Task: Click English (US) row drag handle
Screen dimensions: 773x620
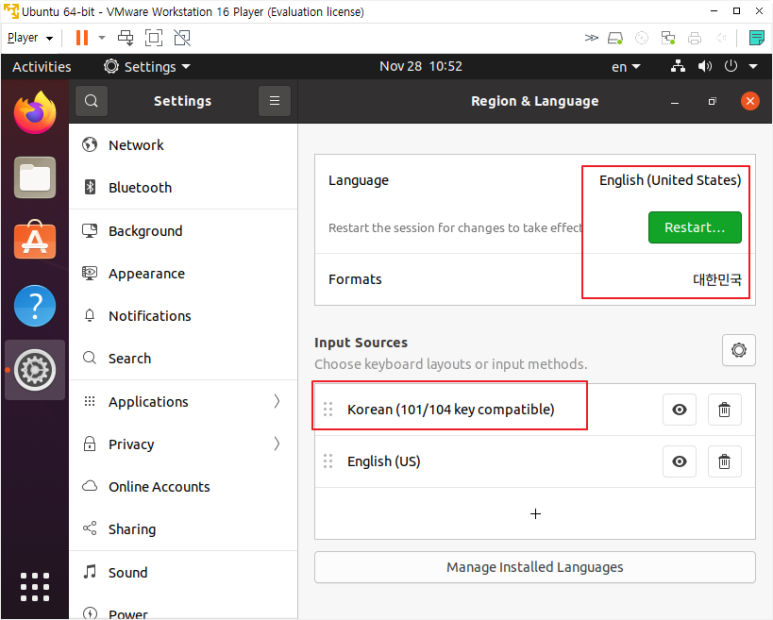Action: [328, 462]
